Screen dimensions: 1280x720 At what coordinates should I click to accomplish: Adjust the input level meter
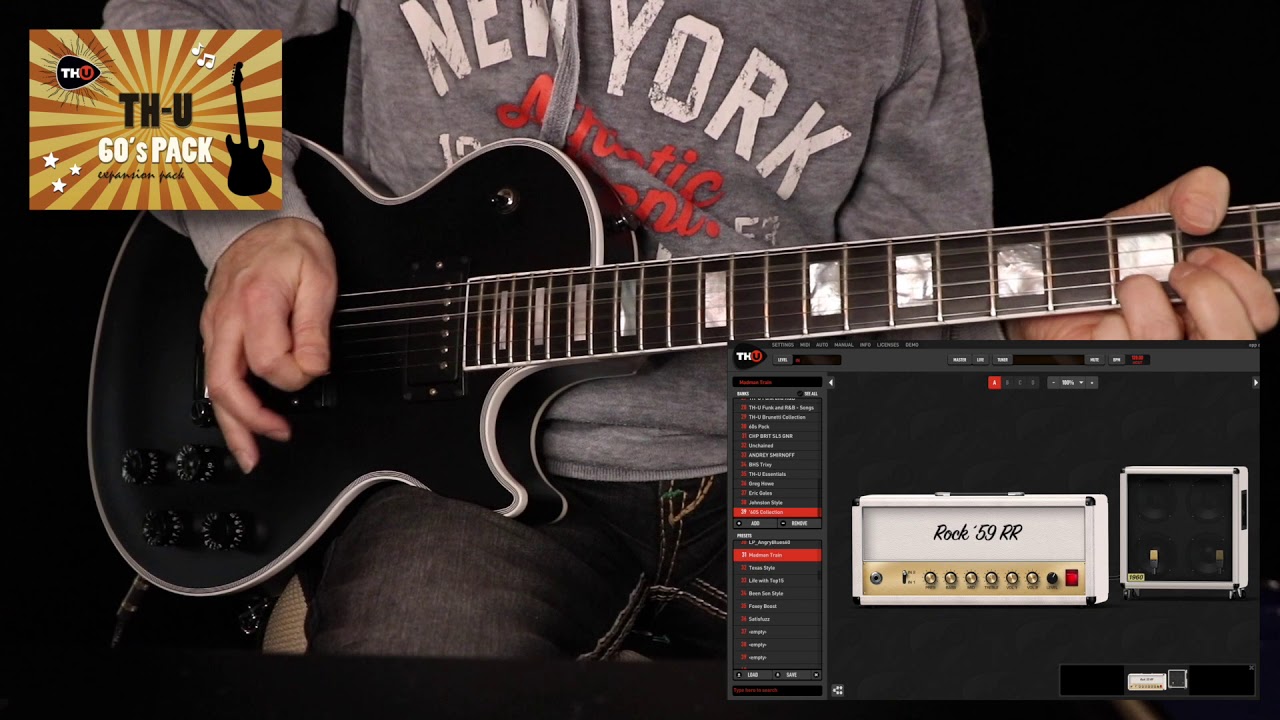tap(817, 360)
